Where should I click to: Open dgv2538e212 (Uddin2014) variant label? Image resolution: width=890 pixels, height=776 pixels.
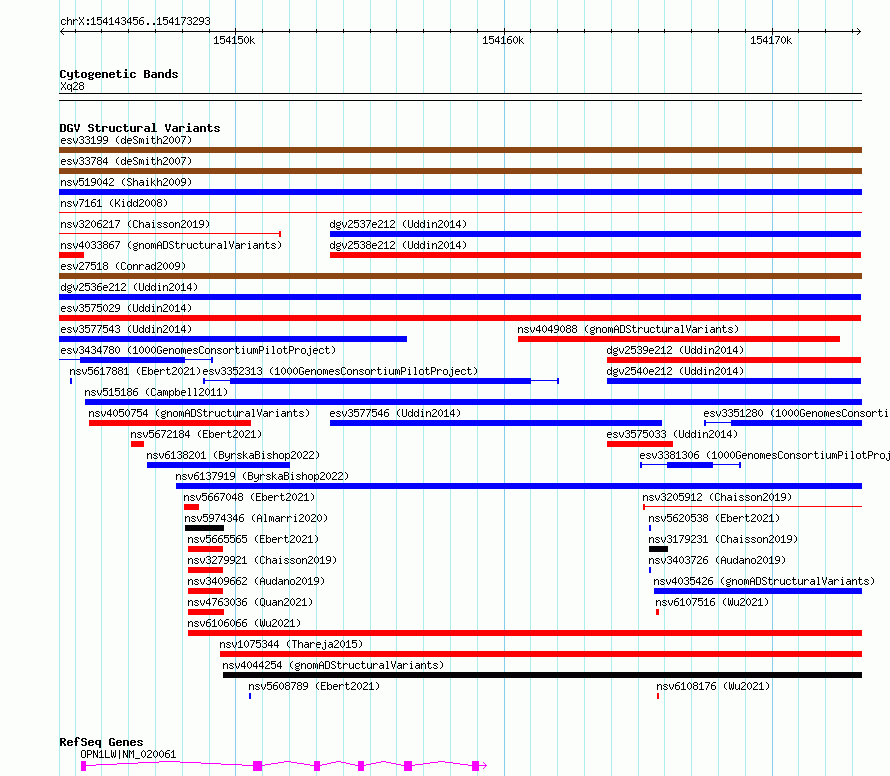pyautogui.click(x=398, y=245)
